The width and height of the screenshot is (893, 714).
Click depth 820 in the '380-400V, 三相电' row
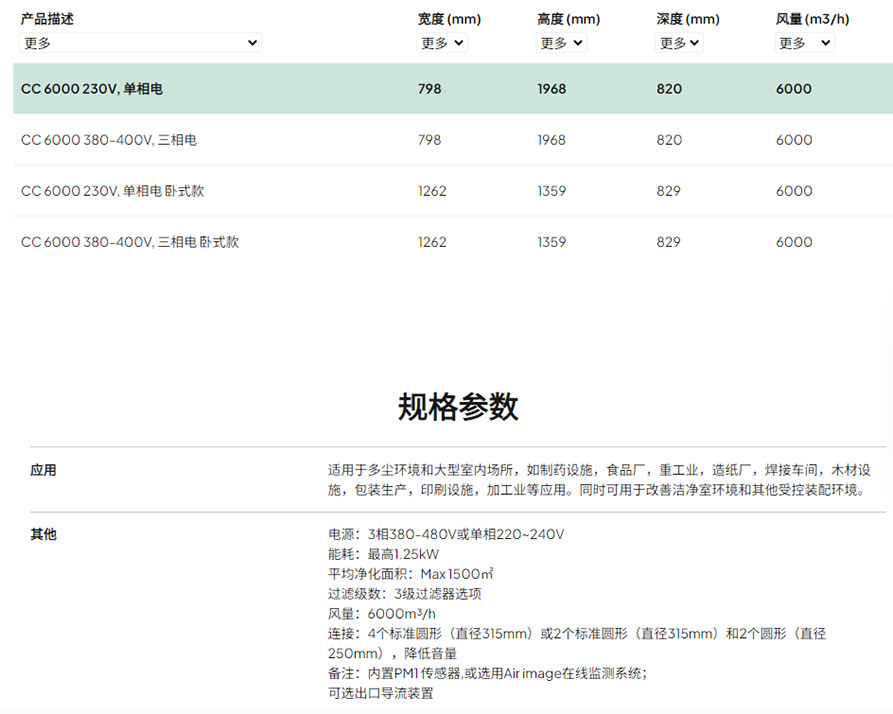pos(669,140)
